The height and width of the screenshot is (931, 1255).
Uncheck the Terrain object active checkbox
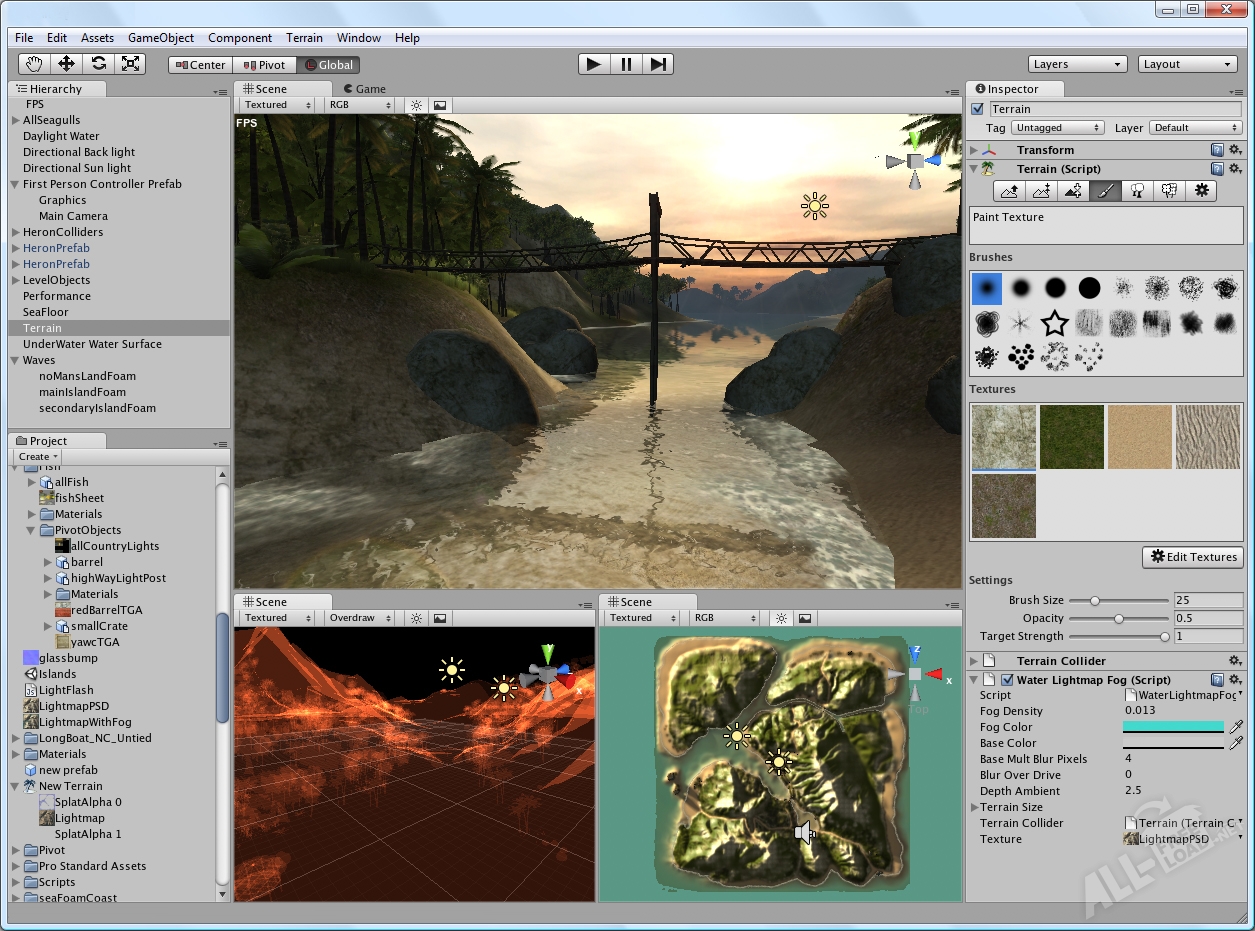point(978,109)
